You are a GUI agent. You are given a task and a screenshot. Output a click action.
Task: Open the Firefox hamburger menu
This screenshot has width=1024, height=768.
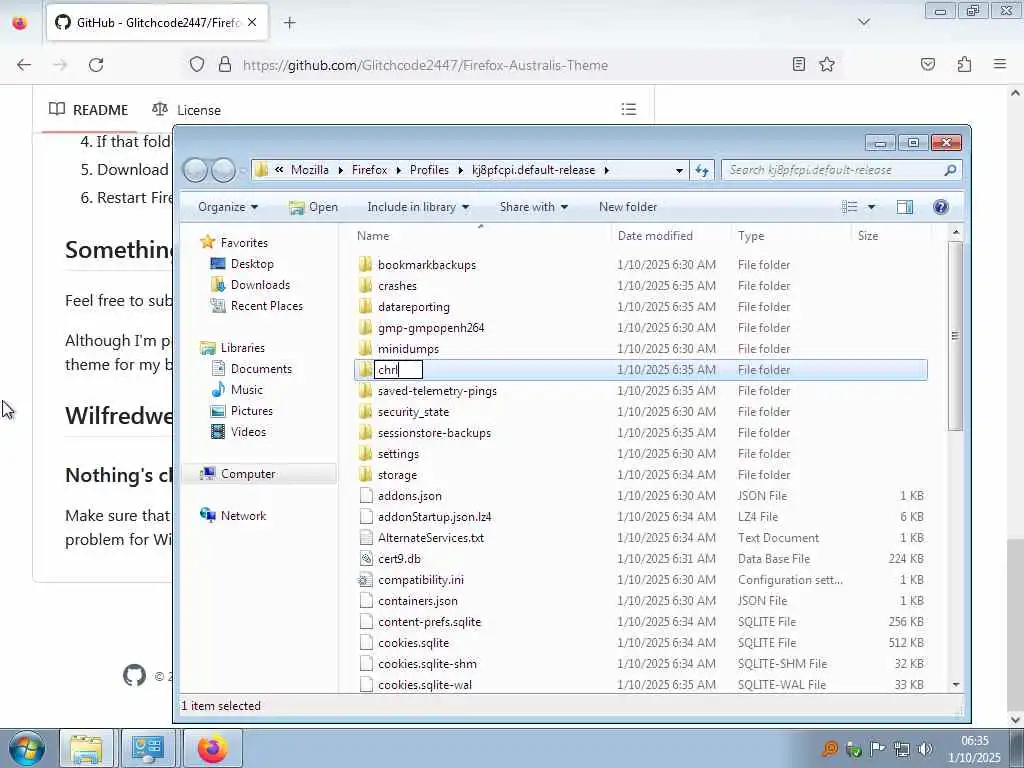point(1000,64)
